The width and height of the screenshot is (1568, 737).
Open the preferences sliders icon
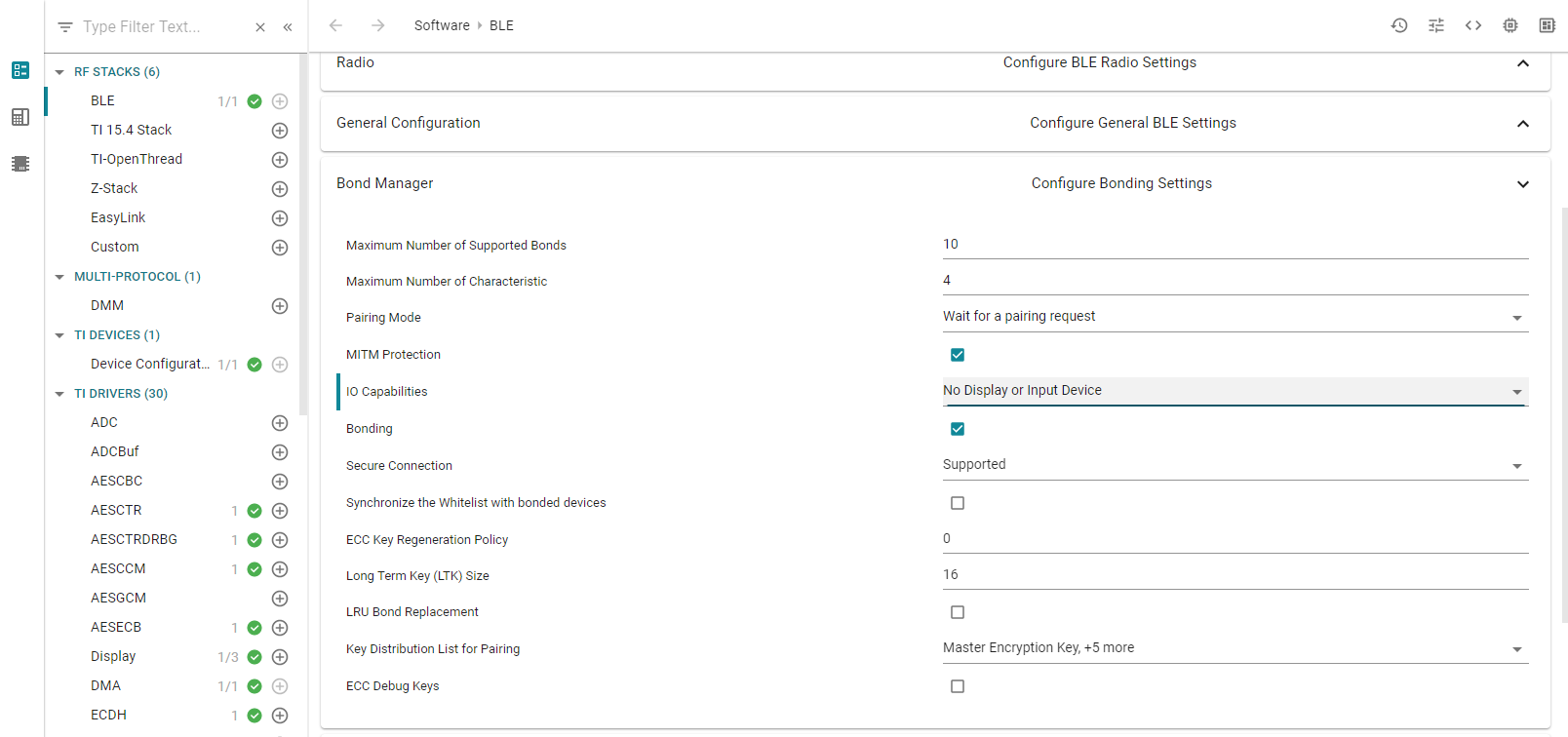point(1436,25)
